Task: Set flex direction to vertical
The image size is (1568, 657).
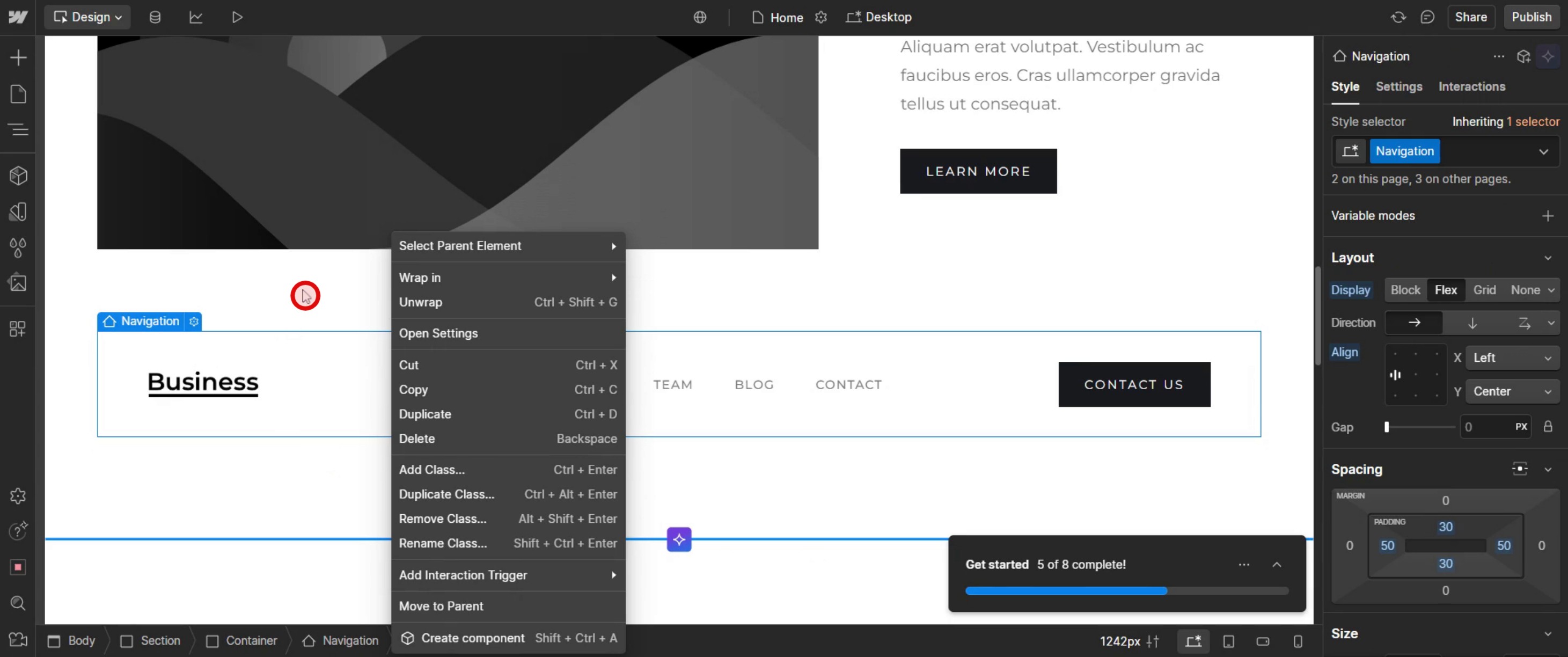Action: pos(1472,323)
